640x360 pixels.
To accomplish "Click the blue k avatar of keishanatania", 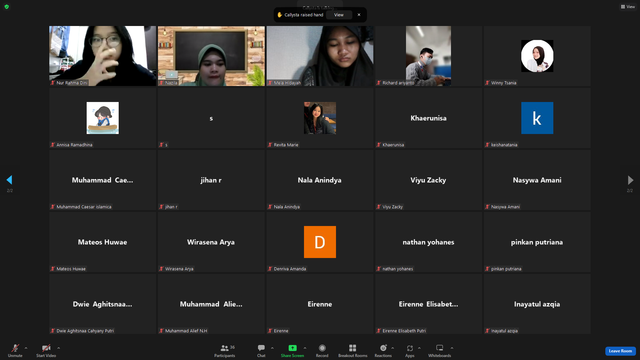I will pyautogui.click(x=537, y=118).
